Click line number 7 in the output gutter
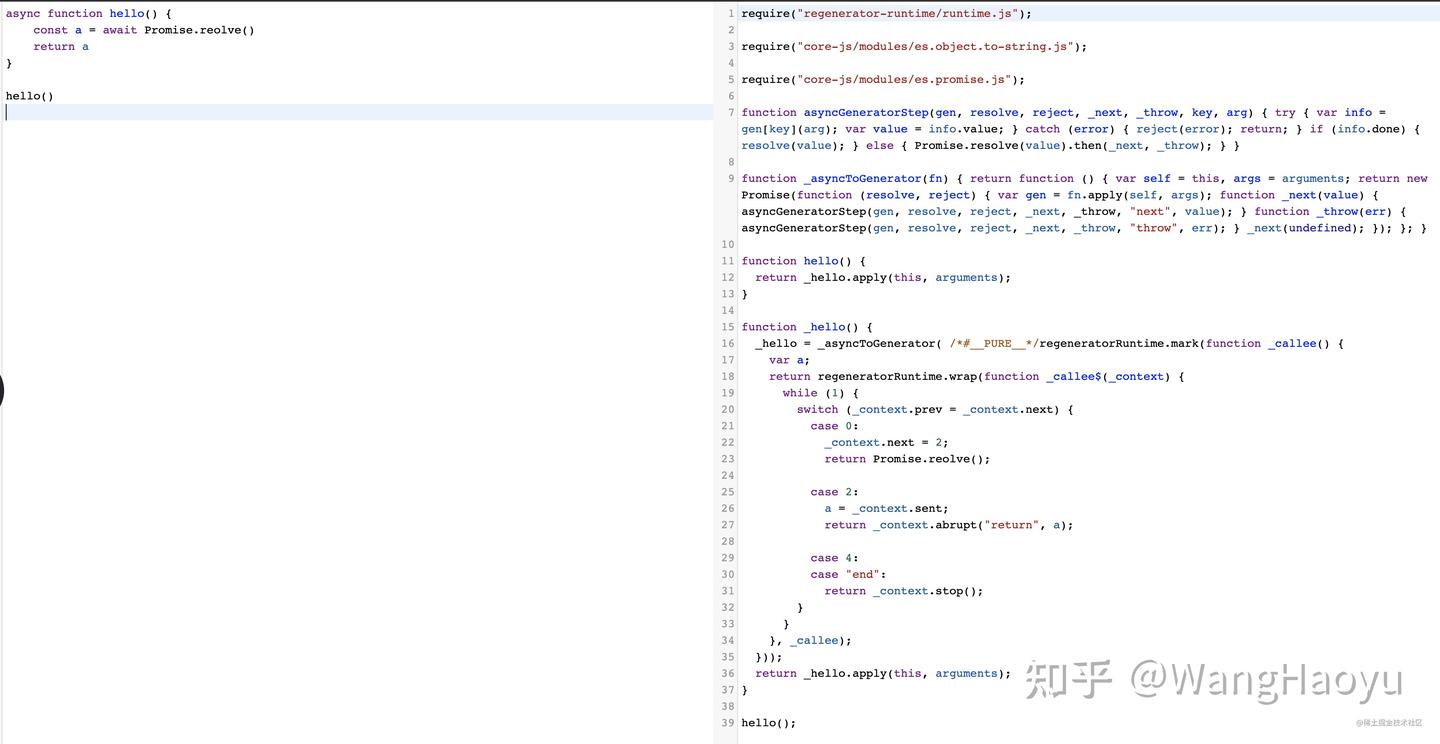The image size is (1440, 744). [x=731, y=113]
